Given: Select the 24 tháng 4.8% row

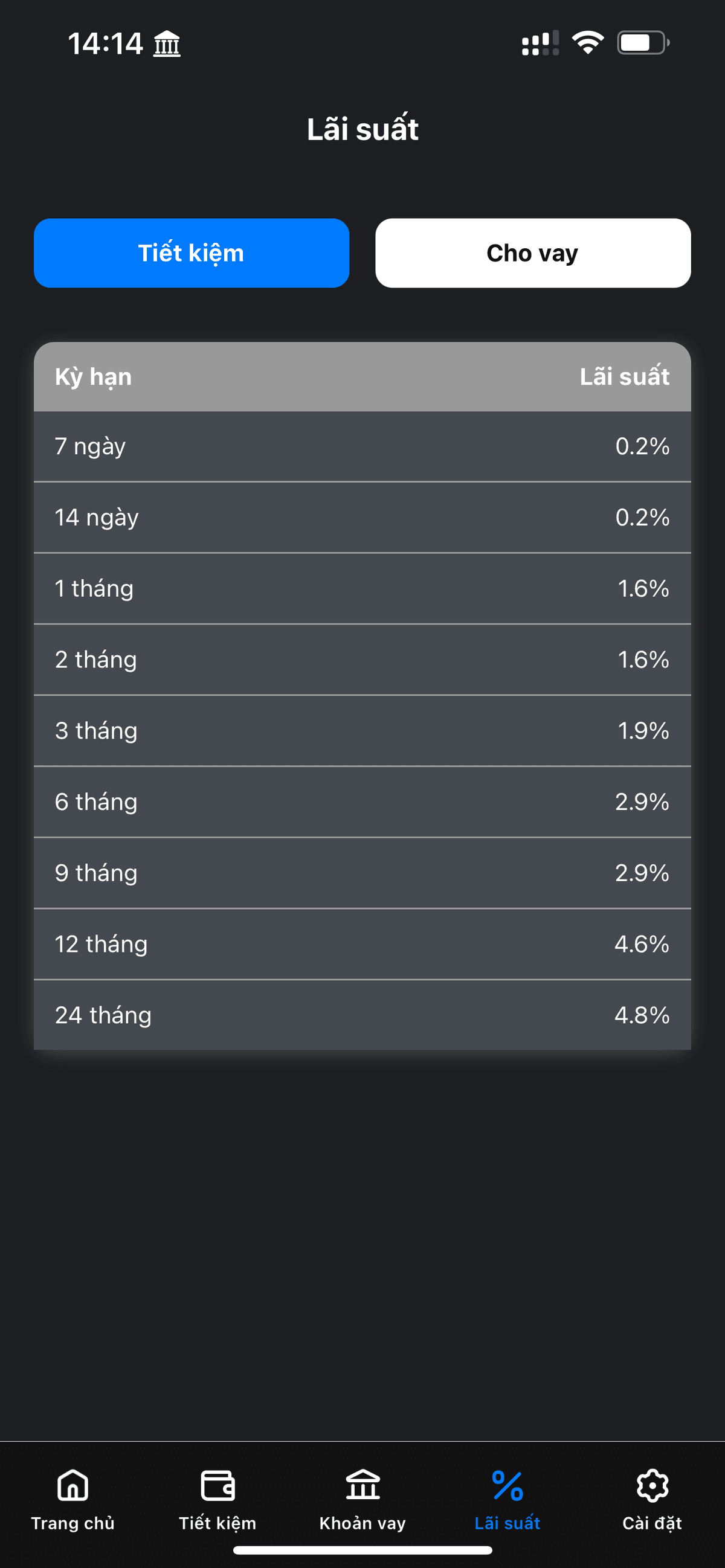Looking at the screenshot, I should click(x=362, y=1015).
